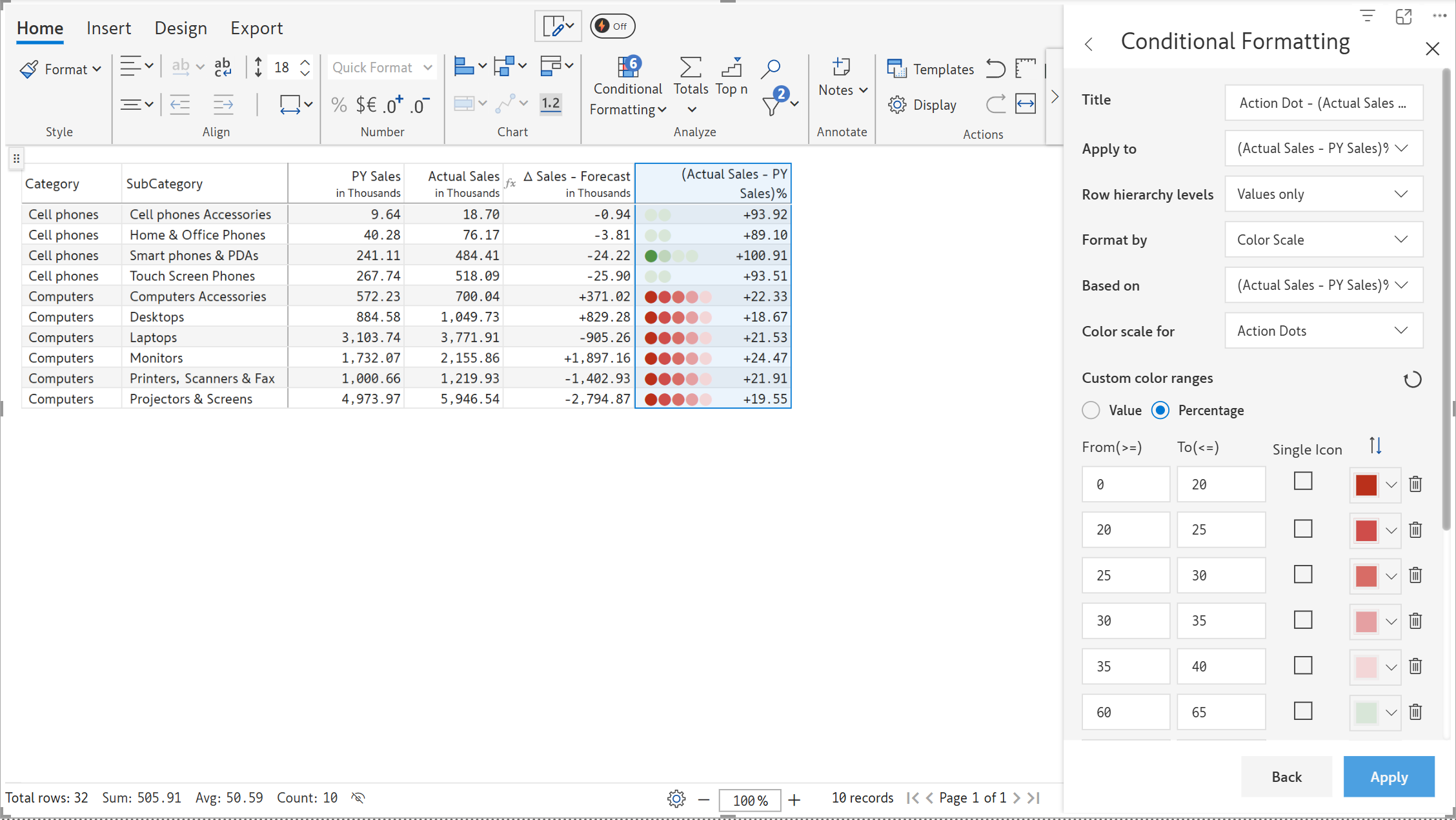Toggle the Off performance switch
The height and width of the screenshot is (820, 1456).
[612, 26]
